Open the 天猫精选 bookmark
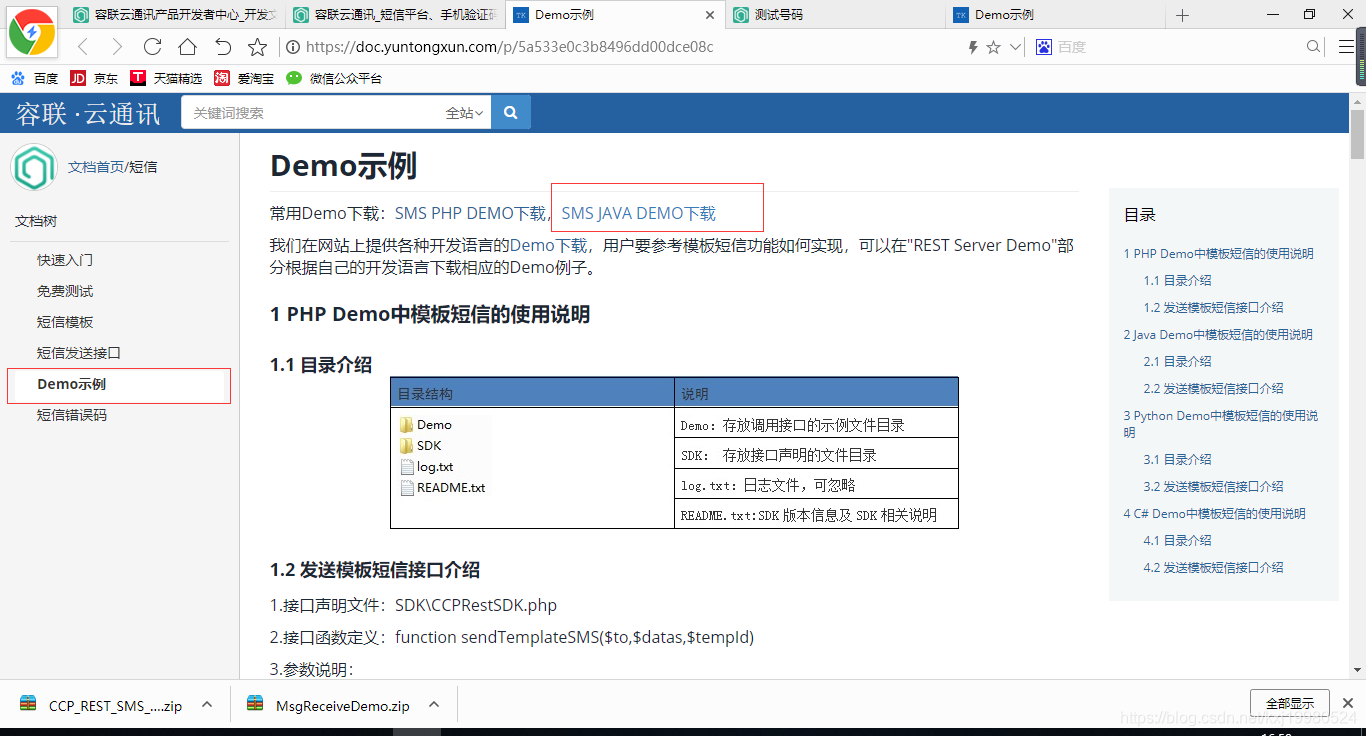The width and height of the screenshot is (1366, 736). coord(166,78)
